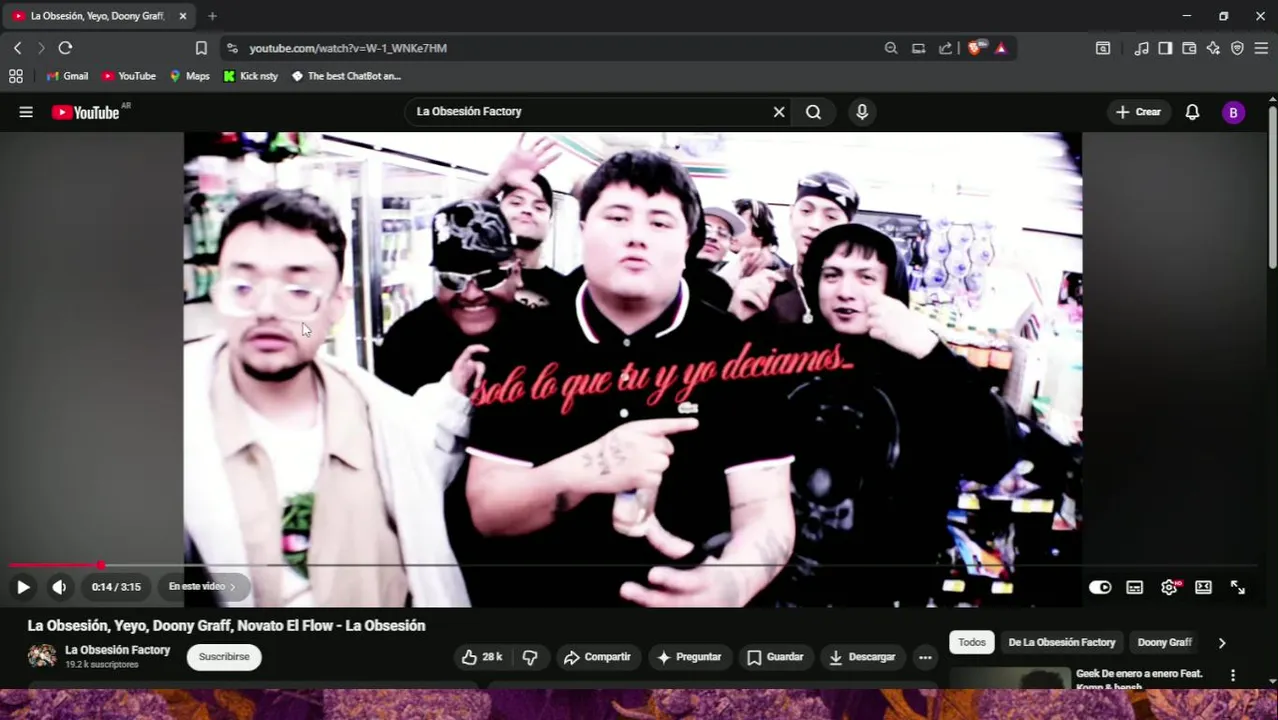Download the video with Descargar
This screenshot has height=720, width=1278.
click(862, 657)
